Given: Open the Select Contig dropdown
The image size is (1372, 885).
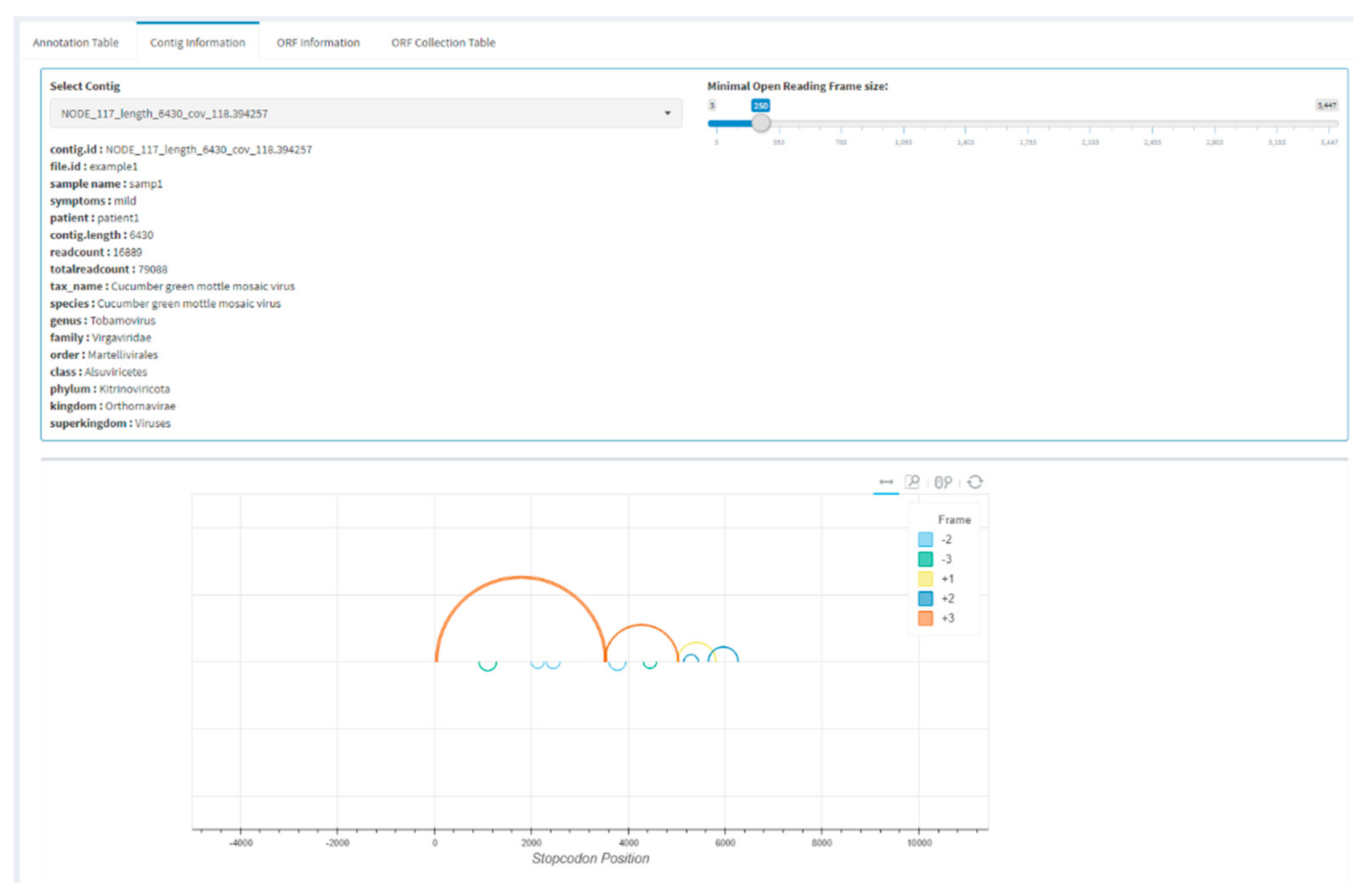Looking at the screenshot, I should click(x=365, y=113).
